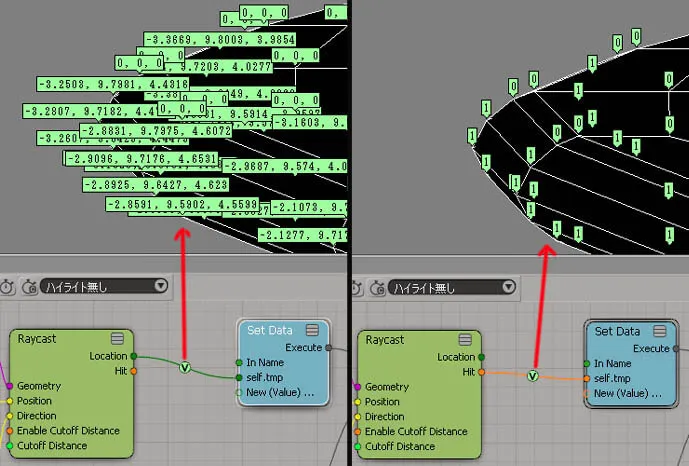Image resolution: width=689 pixels, height=466 pixels.
Task: Open right Set Data node menu icon
Action: 660,331
